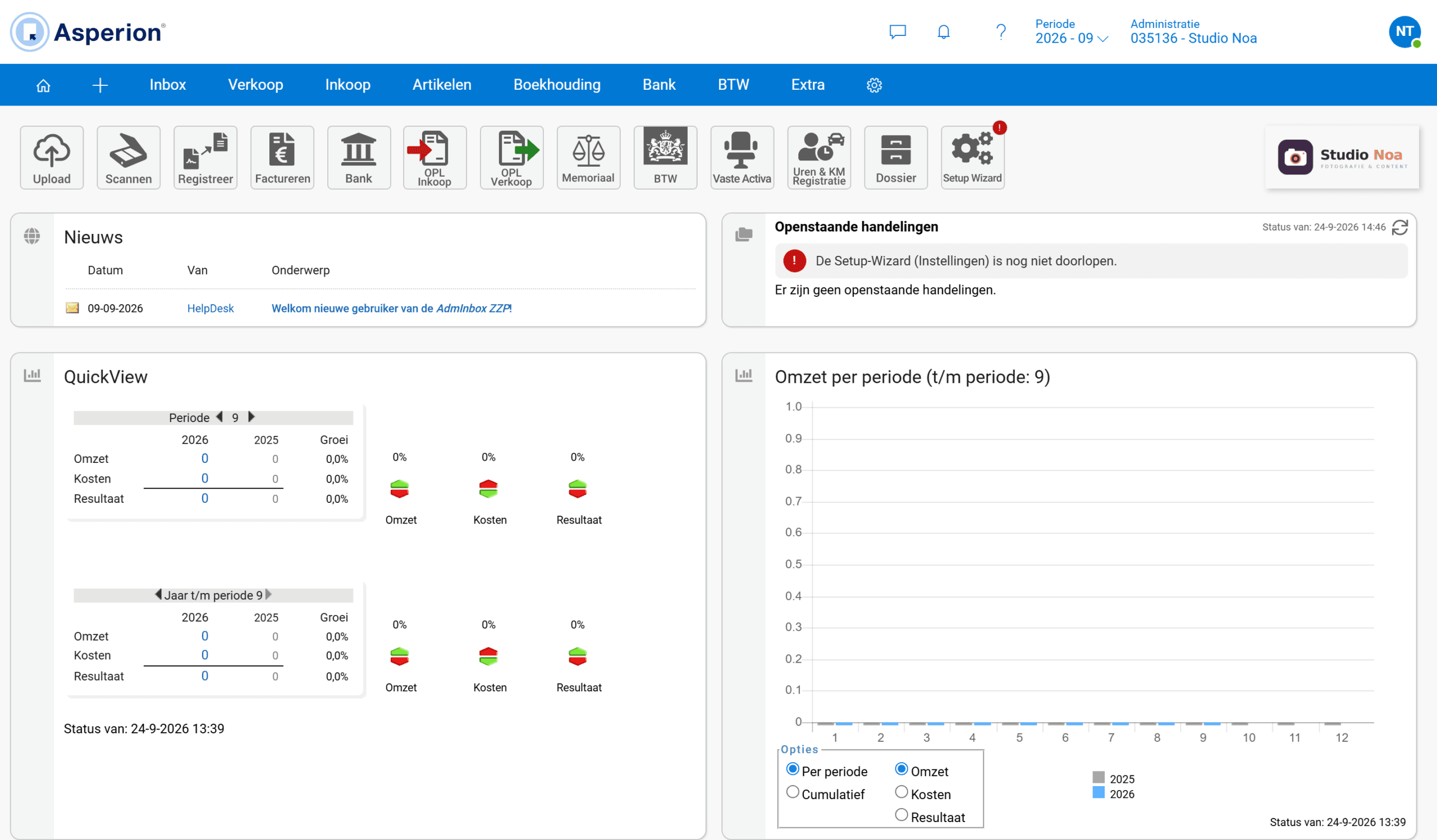Click Administratie 035136 - Studio Noa
This screenshot has height=840, width=1437.
pyautogui.click(x=1193, y=32)
